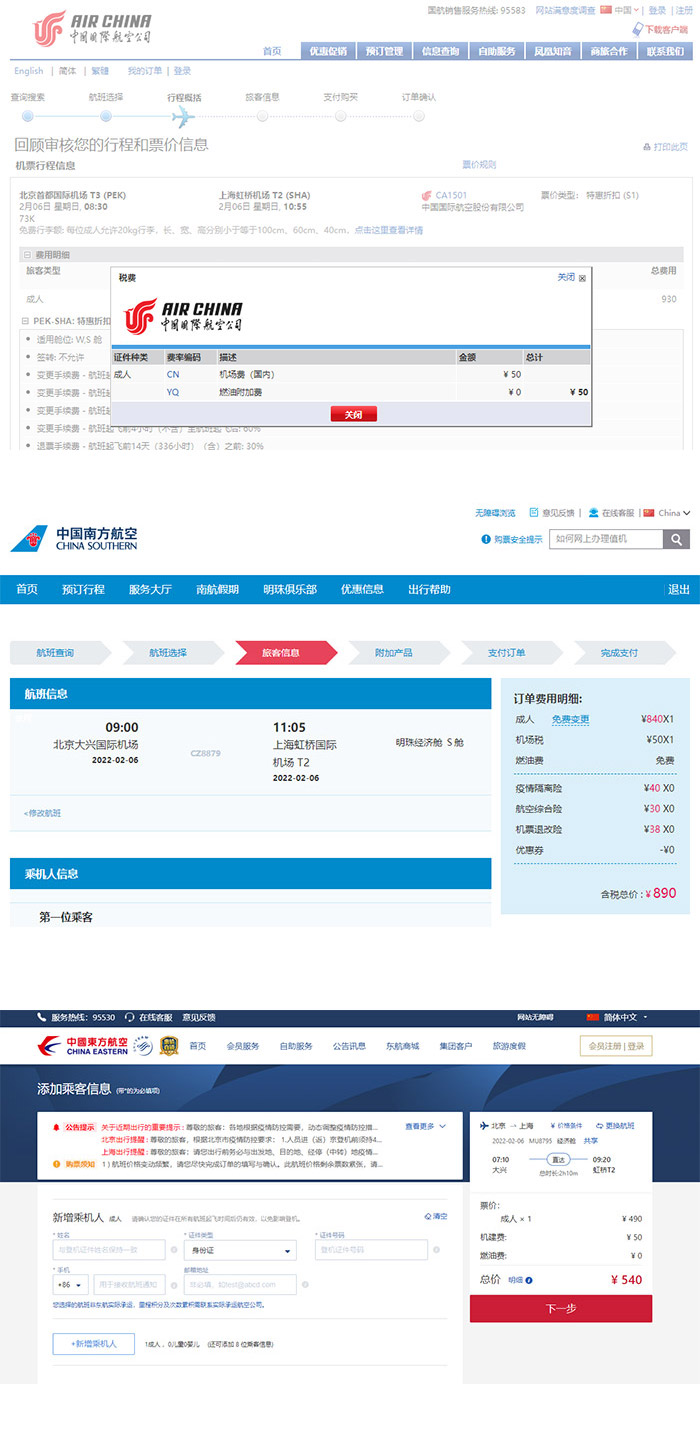Click the YQ fee code link

(x=173, y=392)
